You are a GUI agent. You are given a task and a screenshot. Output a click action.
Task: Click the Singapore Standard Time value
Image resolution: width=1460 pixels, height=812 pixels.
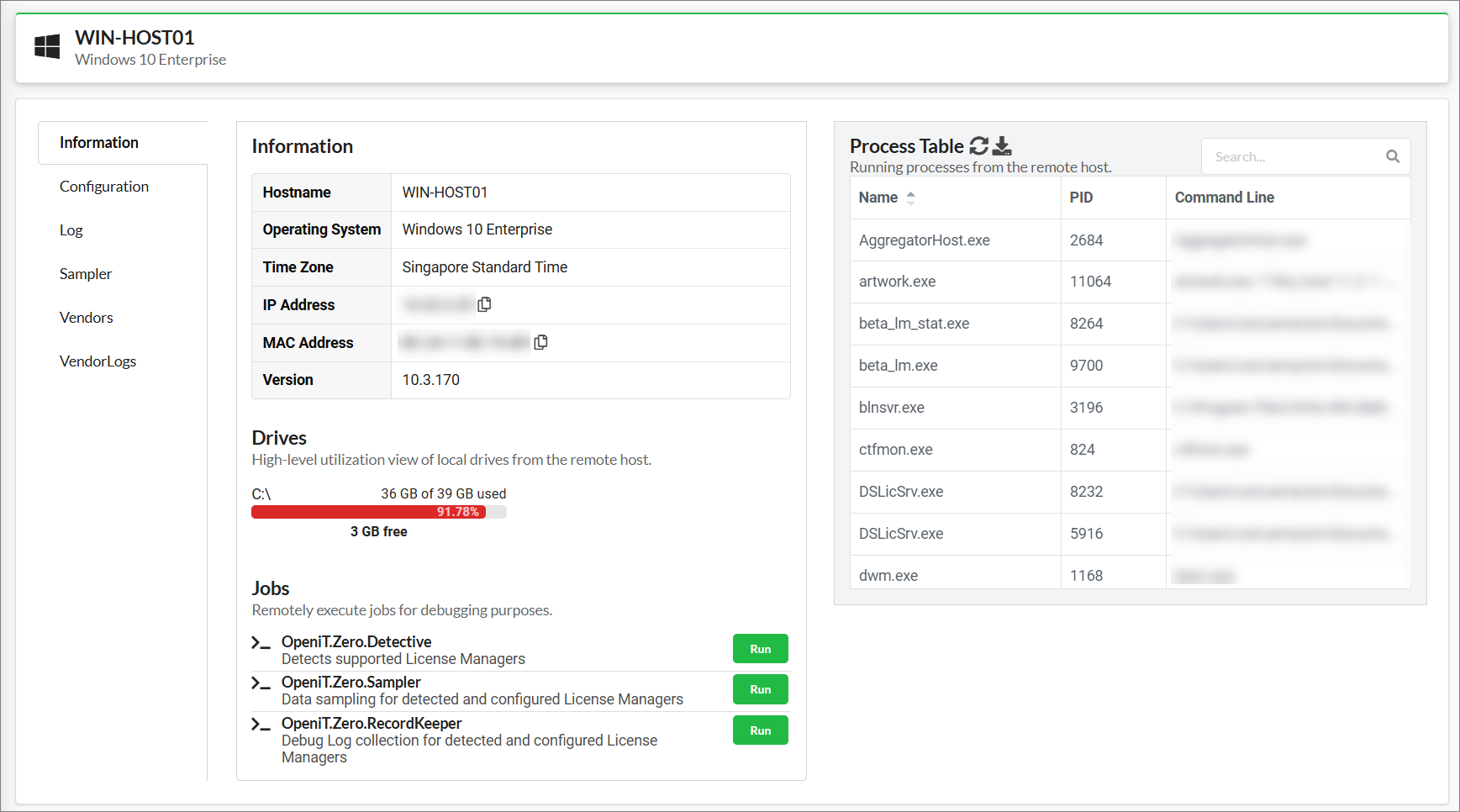coord(484,267)
